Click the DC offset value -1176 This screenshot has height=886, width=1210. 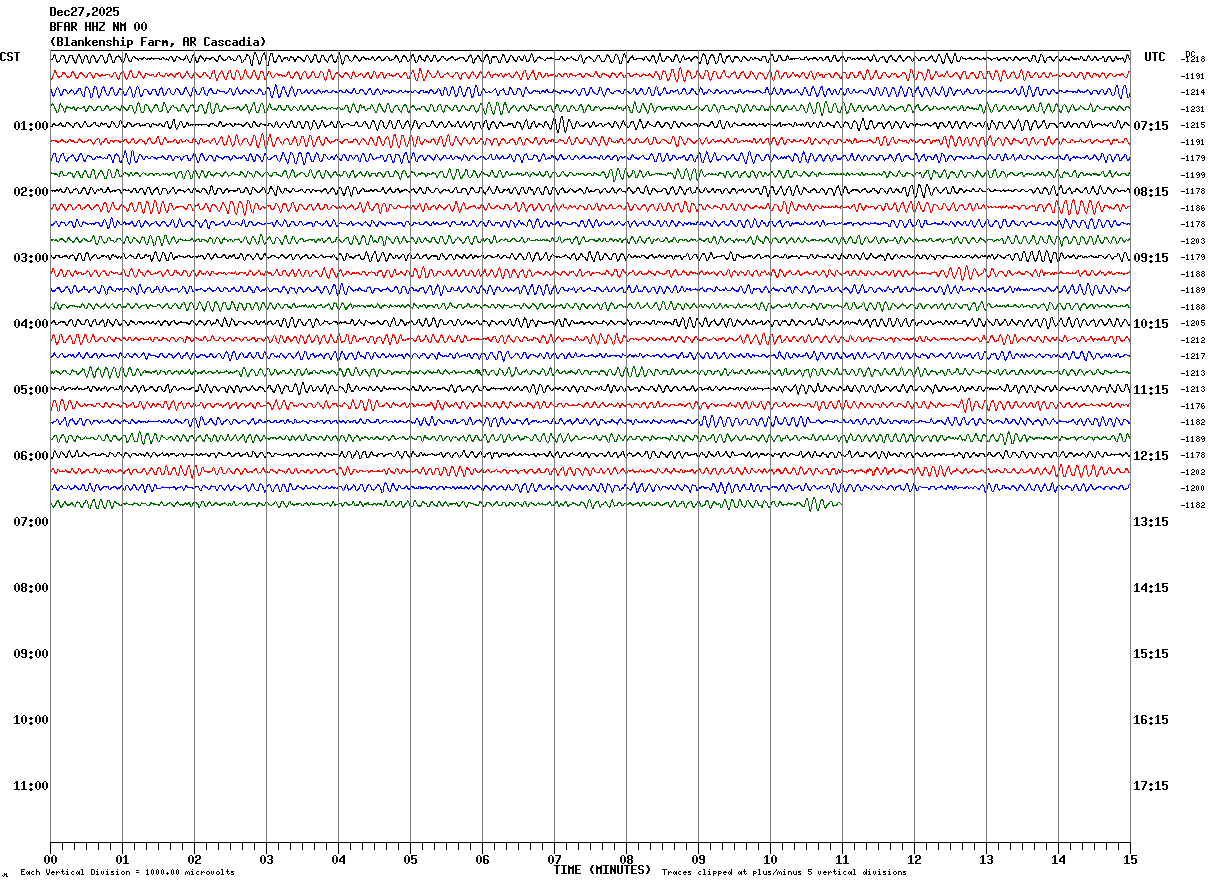1194,406
